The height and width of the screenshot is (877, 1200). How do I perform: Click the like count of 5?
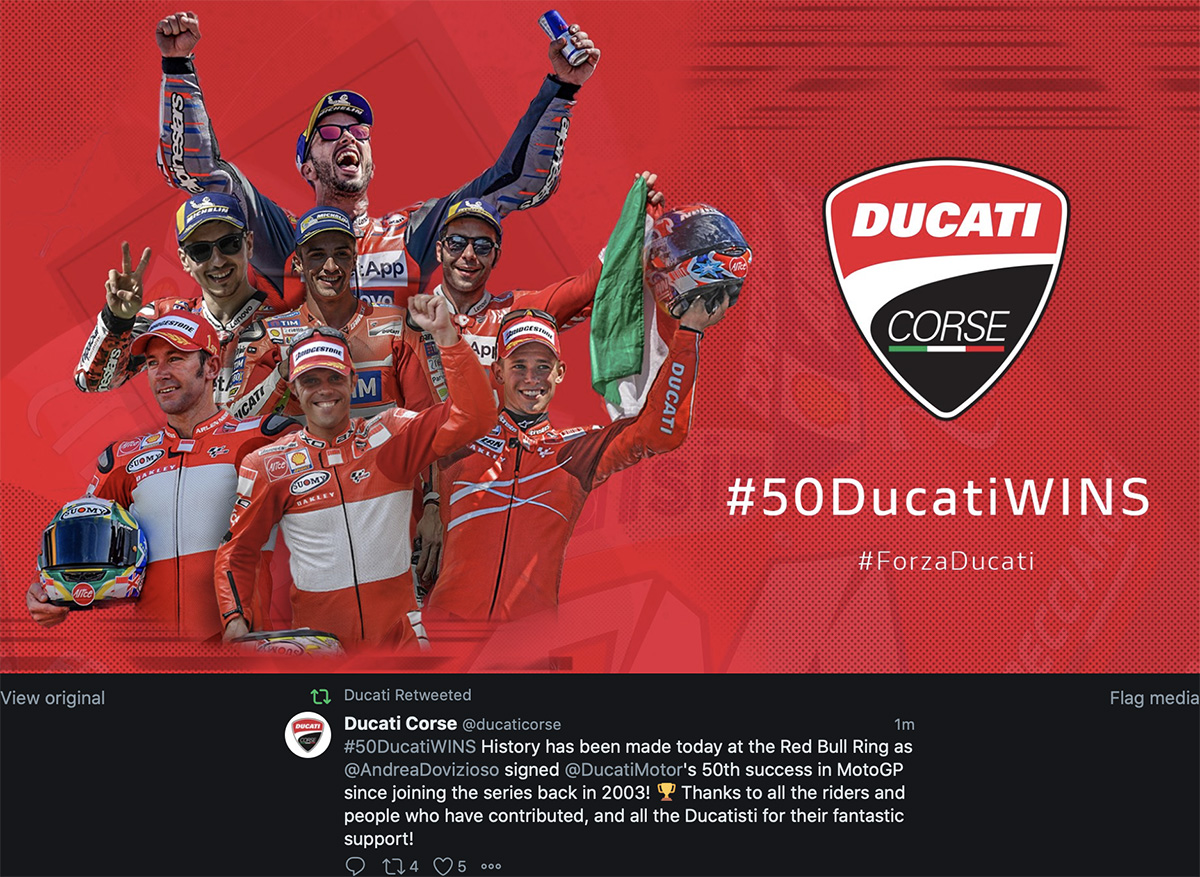462,866
